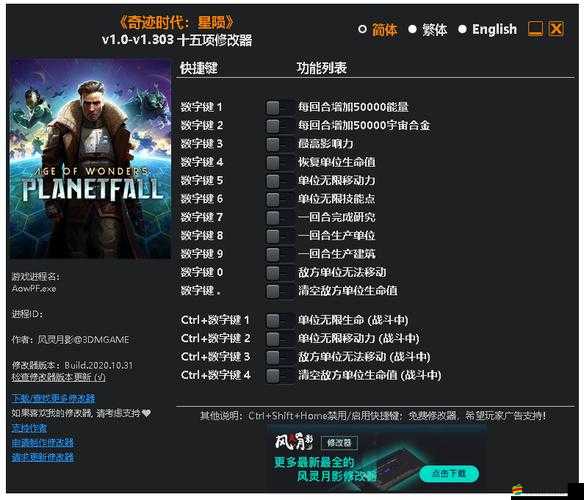Toggle 一回合完成研究 option
This screenshot has width=584, height=500.
[280, 218]
